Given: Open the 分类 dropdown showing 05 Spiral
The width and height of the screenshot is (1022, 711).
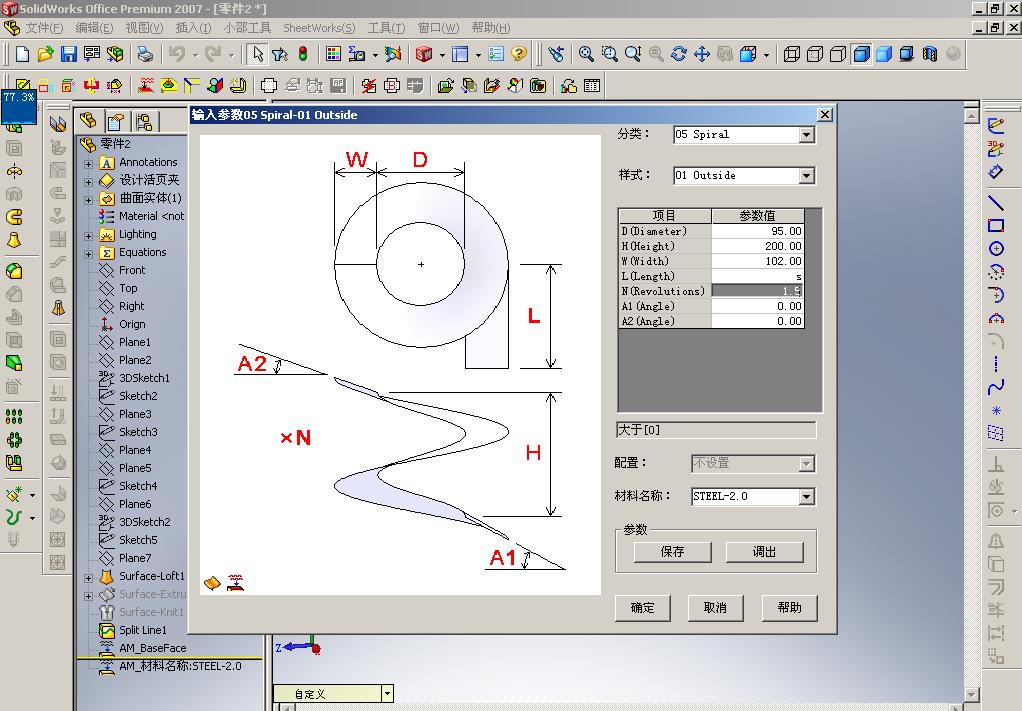Looking at the screenshot, I should 806,135.
